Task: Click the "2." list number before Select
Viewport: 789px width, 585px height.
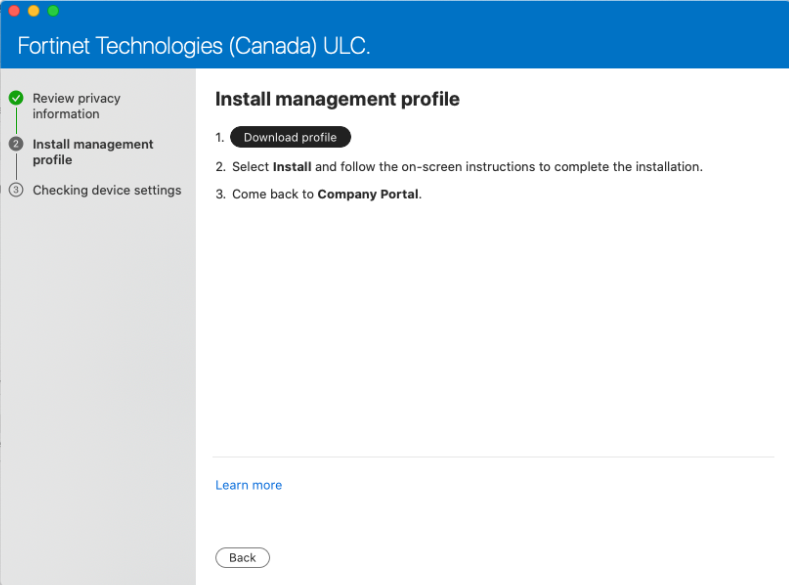Action: pyautogui.click(x=220, y=167)
